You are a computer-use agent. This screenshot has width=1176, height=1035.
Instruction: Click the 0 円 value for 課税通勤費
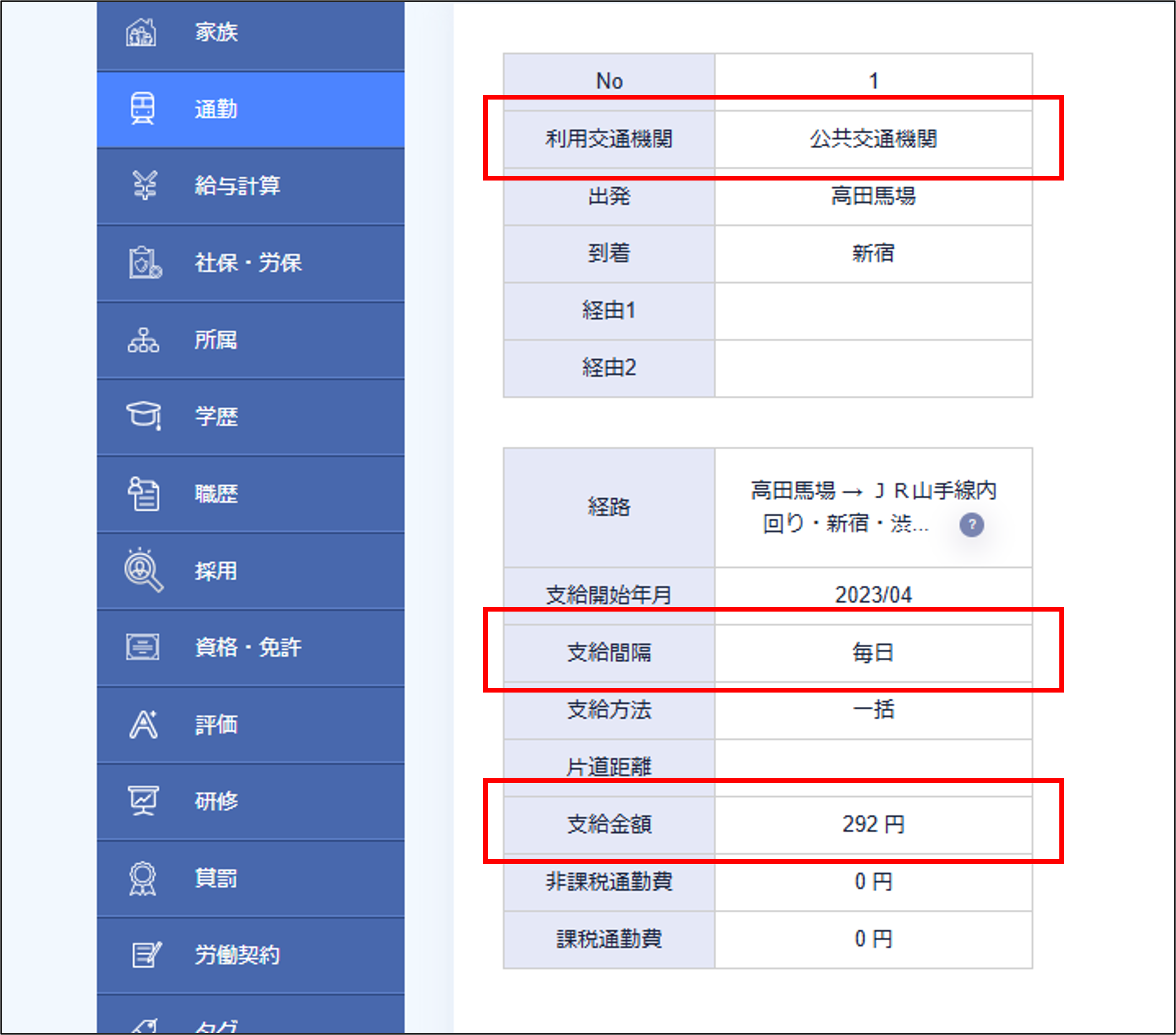point(873,939)
